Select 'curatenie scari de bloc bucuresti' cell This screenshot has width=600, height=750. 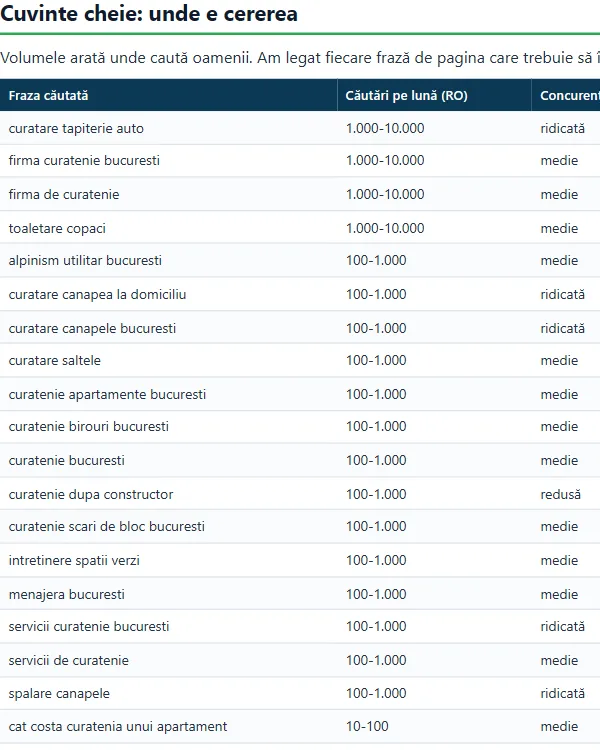click(168, 527)
